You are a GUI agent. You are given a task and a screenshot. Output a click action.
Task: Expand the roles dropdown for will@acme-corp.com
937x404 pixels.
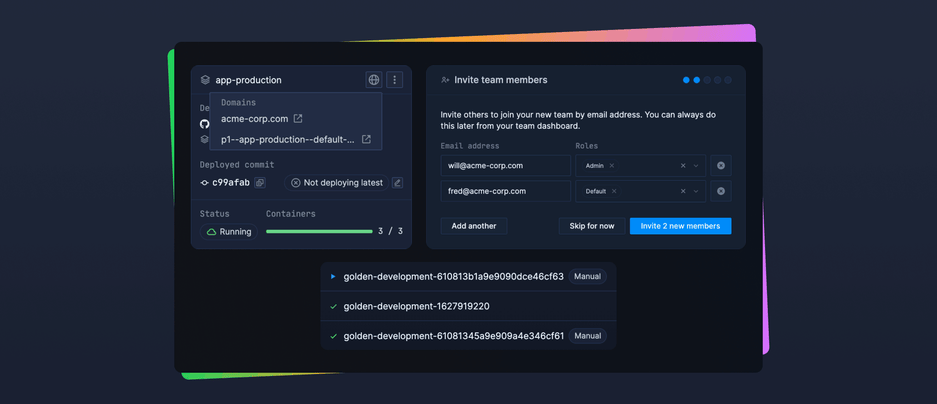click(696, 166)
